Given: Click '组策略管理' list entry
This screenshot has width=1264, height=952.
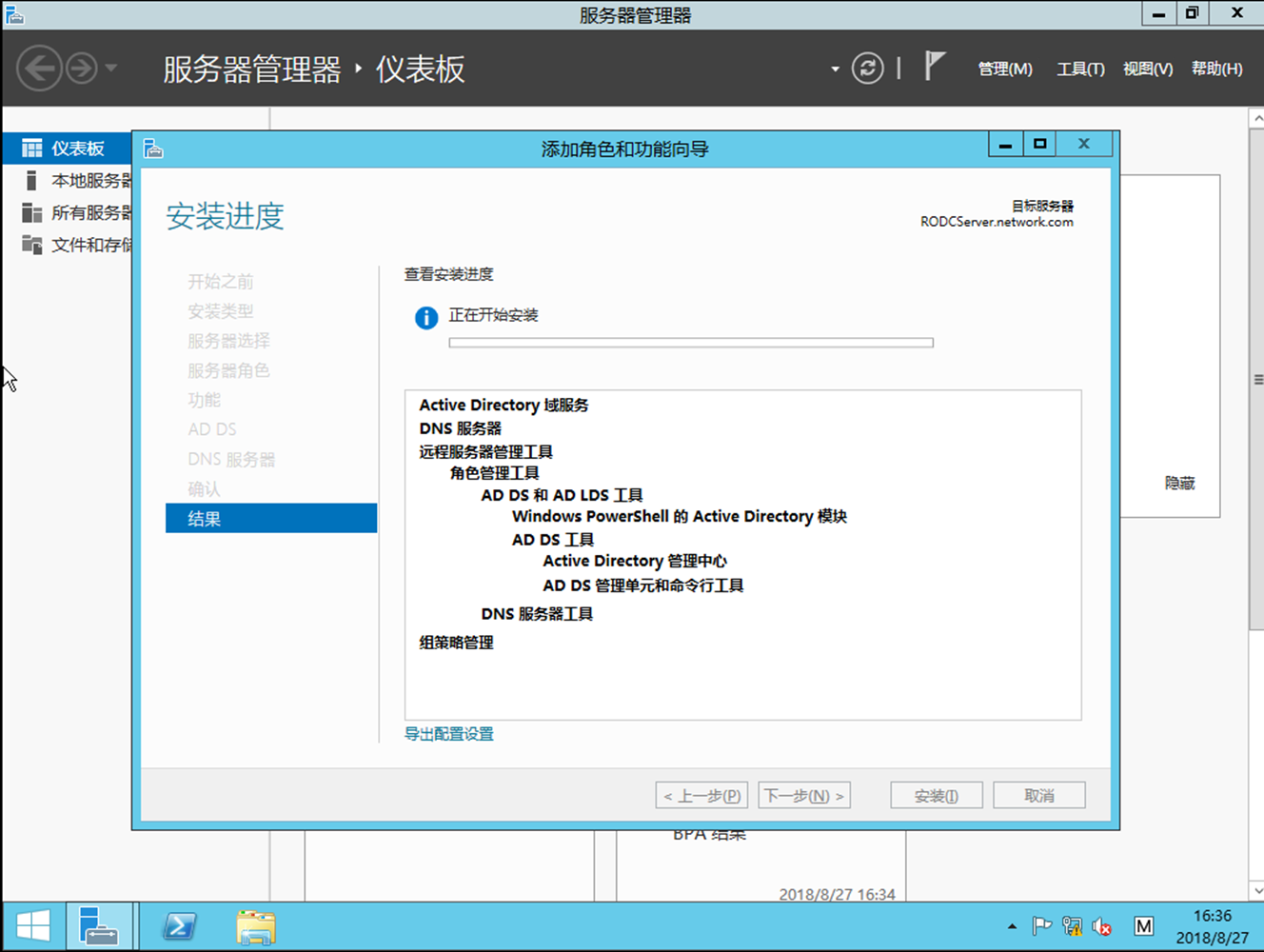Looking at the screenshot, I should coord(456,643).
